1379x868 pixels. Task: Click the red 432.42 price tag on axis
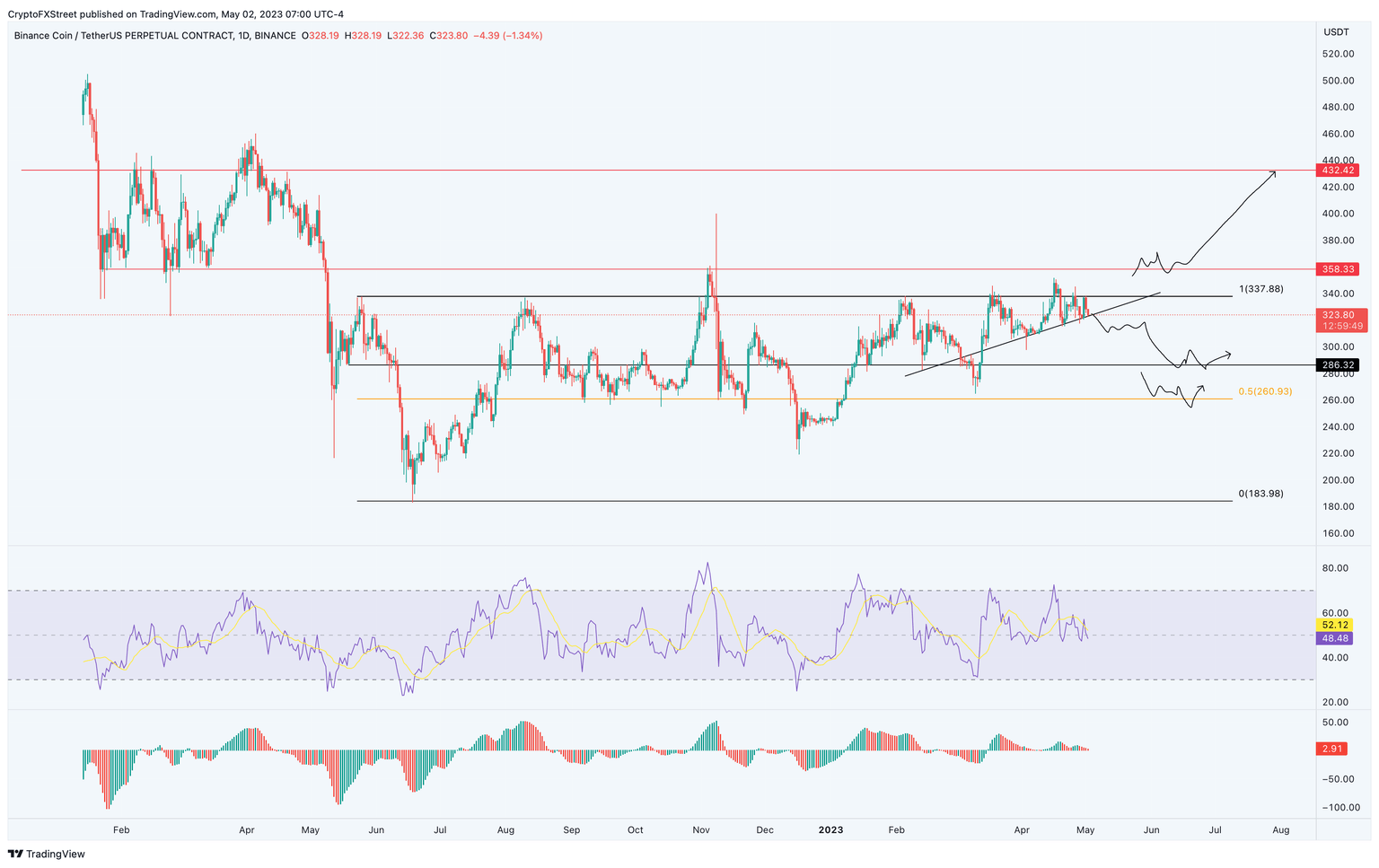tap(1337, 170)
